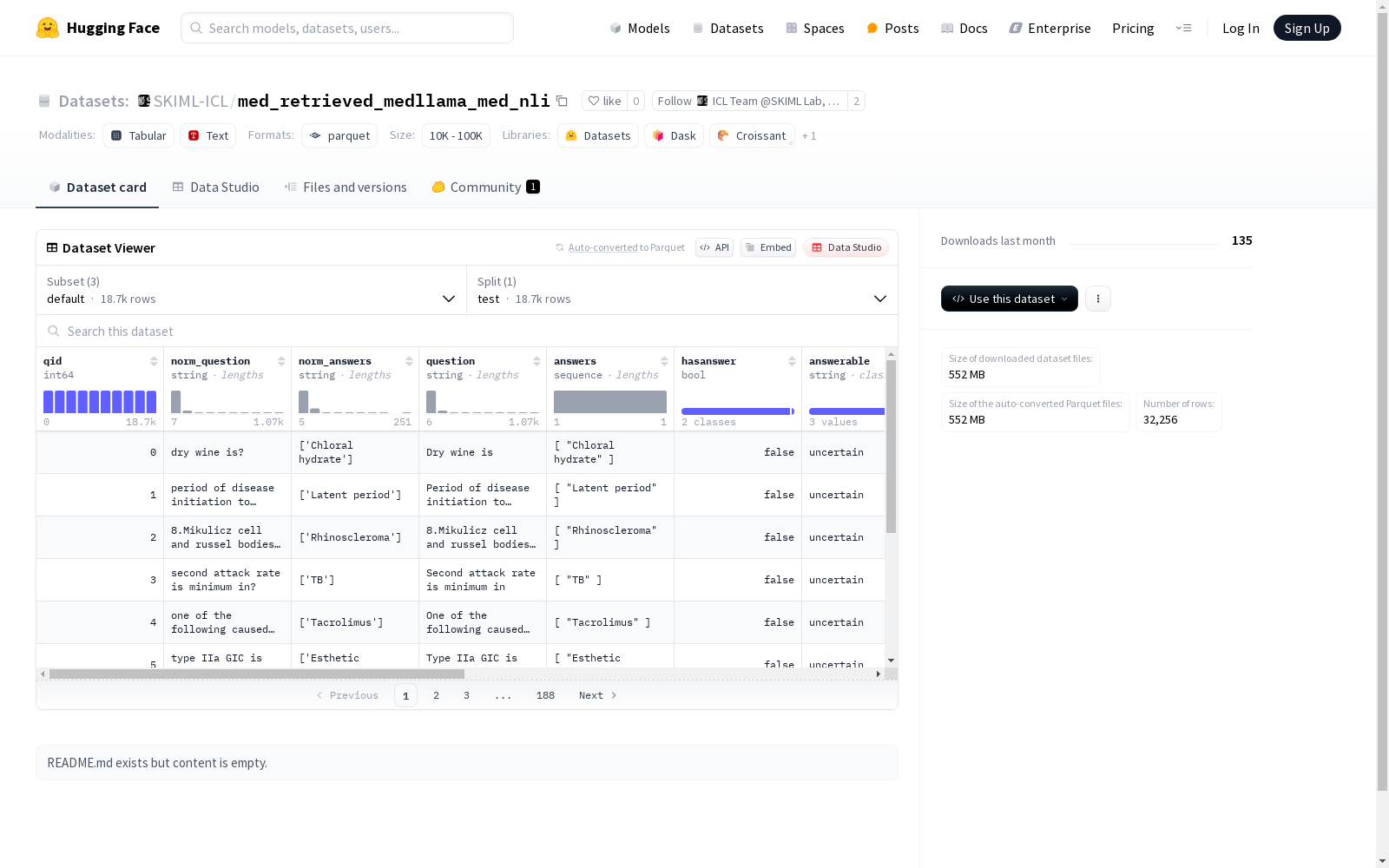1389x868 pixels.
Task: Select the Croissant library tag
Action: pos(752,135)
